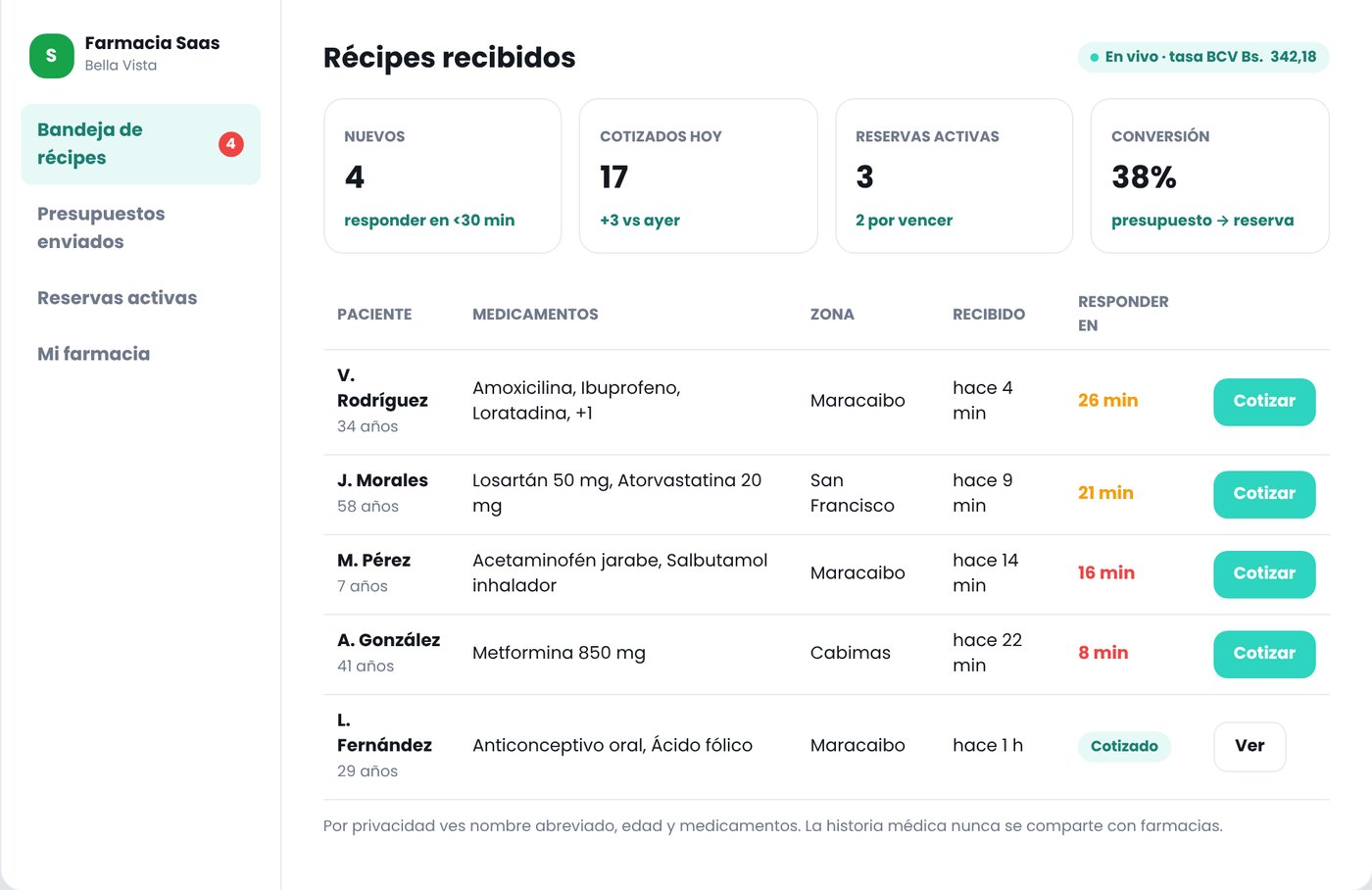
Task: Open the Cotizados hoy card
Action: [x=699, y=175]
